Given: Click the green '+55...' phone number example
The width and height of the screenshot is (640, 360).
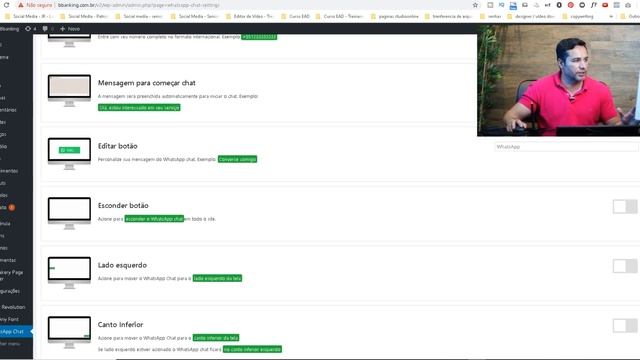Looking at the screenshot, I should [x=259, y=37].
